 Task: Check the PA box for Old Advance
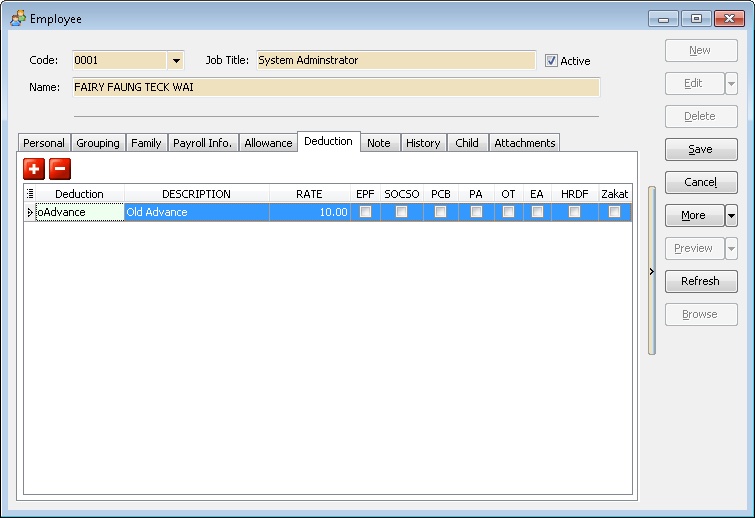click(476, 212)
